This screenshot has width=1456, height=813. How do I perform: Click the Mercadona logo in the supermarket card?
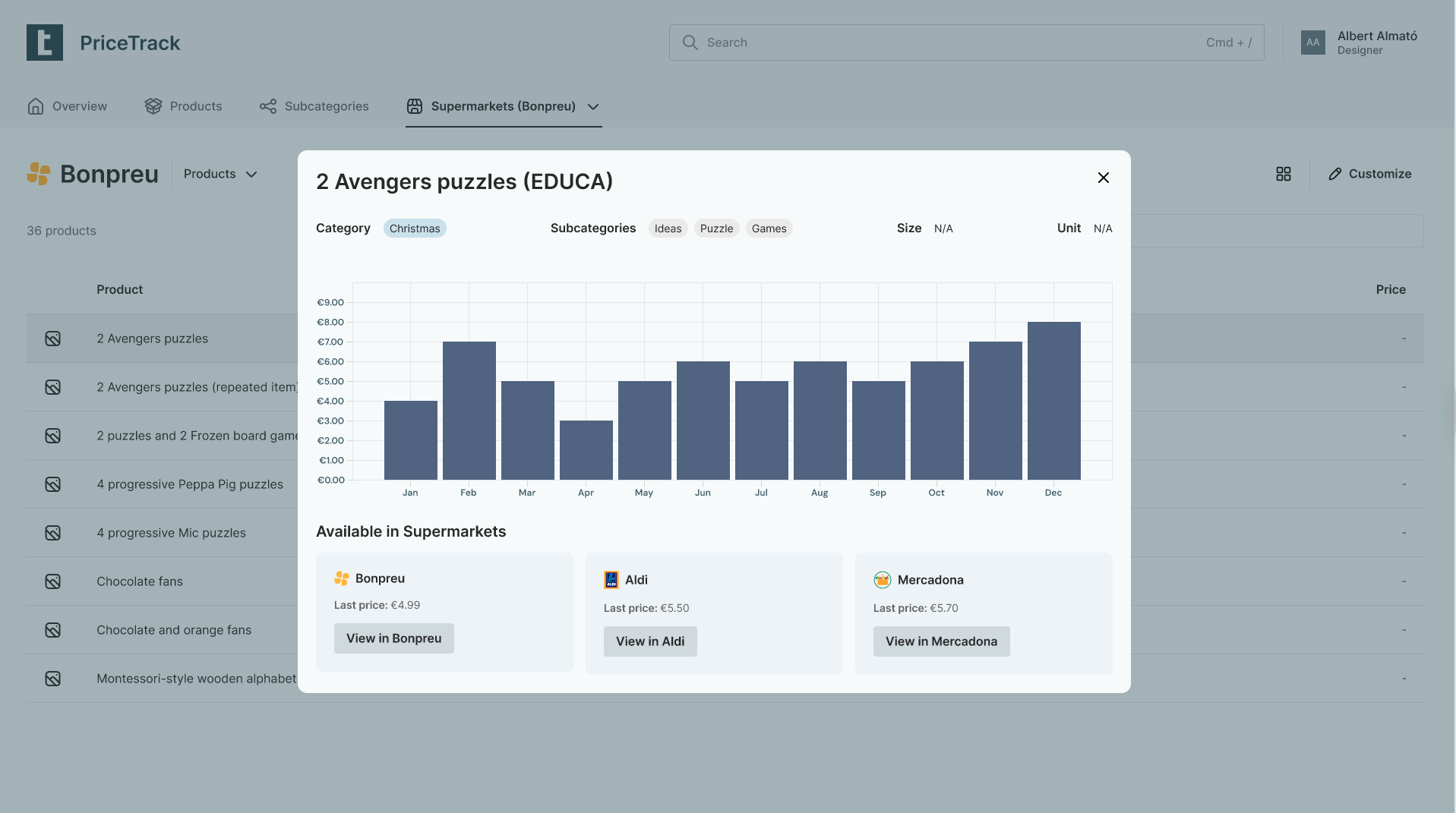tap(882, 579)
